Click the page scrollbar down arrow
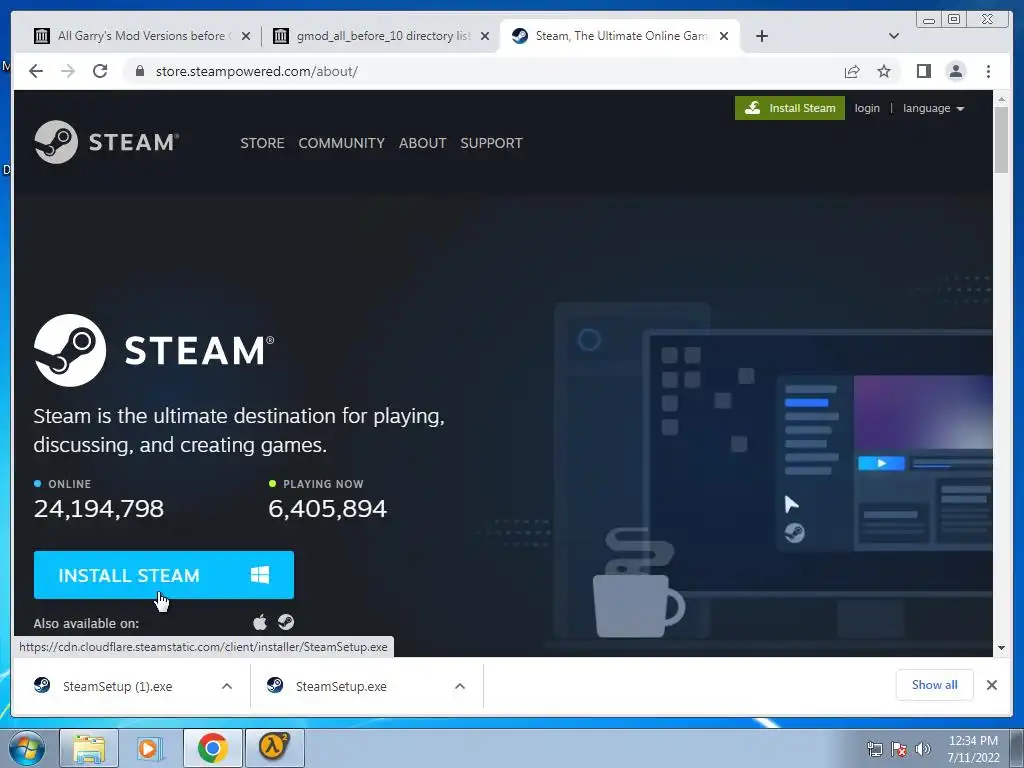This screenshot has height=768, width=1024. (x=1001, y=648)
